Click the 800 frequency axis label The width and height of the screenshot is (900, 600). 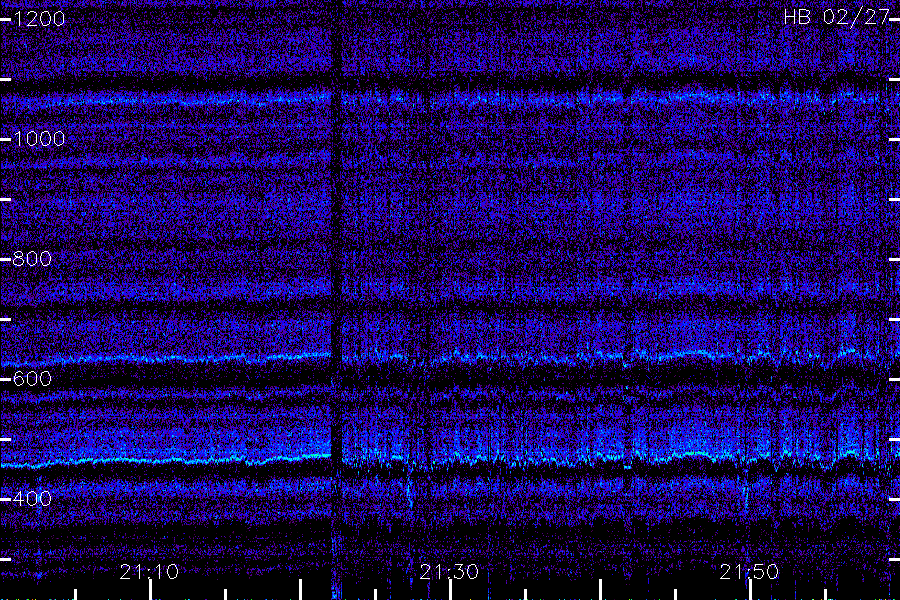coord(32,259)
